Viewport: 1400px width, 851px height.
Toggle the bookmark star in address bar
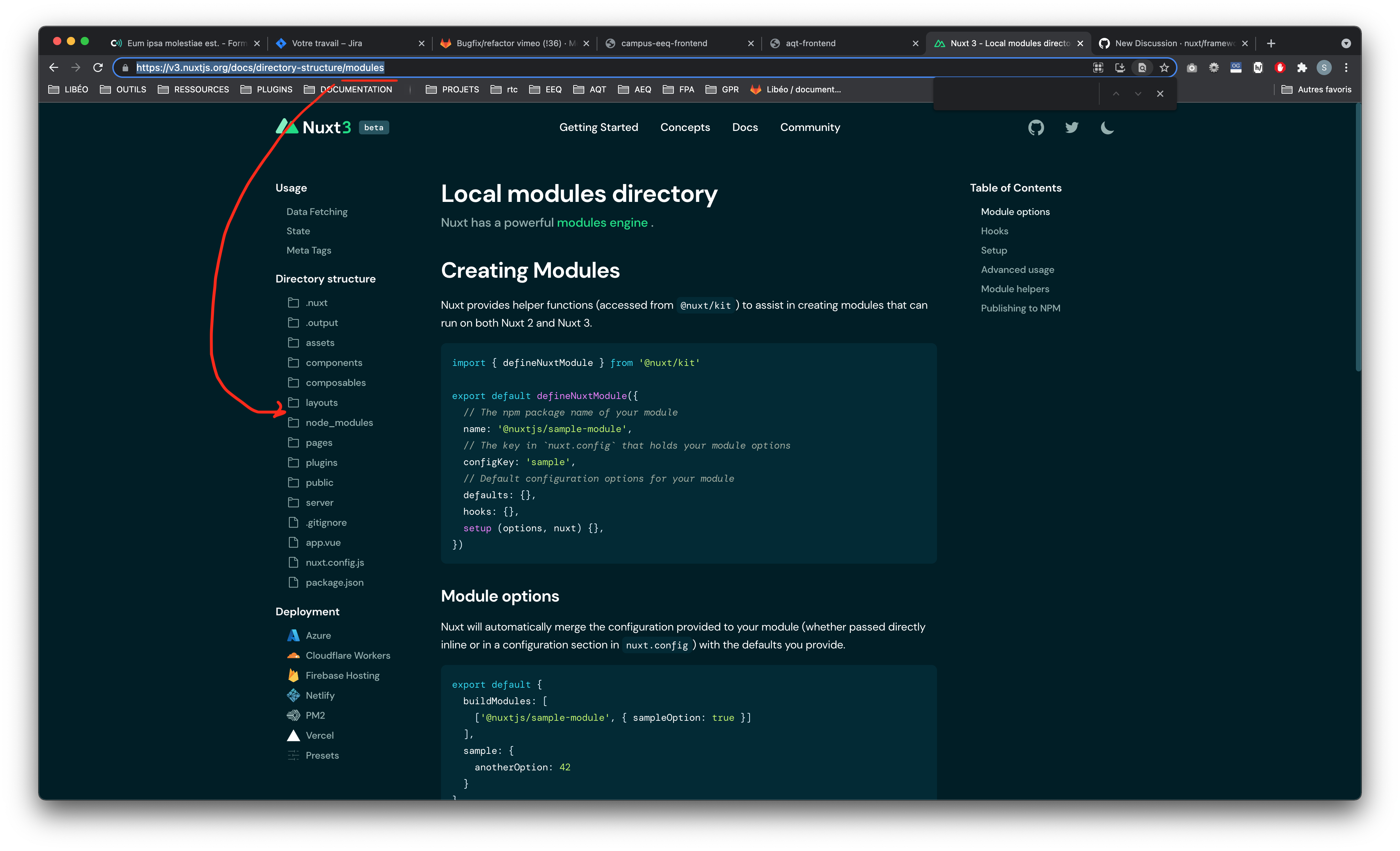tap(1164, 68)
